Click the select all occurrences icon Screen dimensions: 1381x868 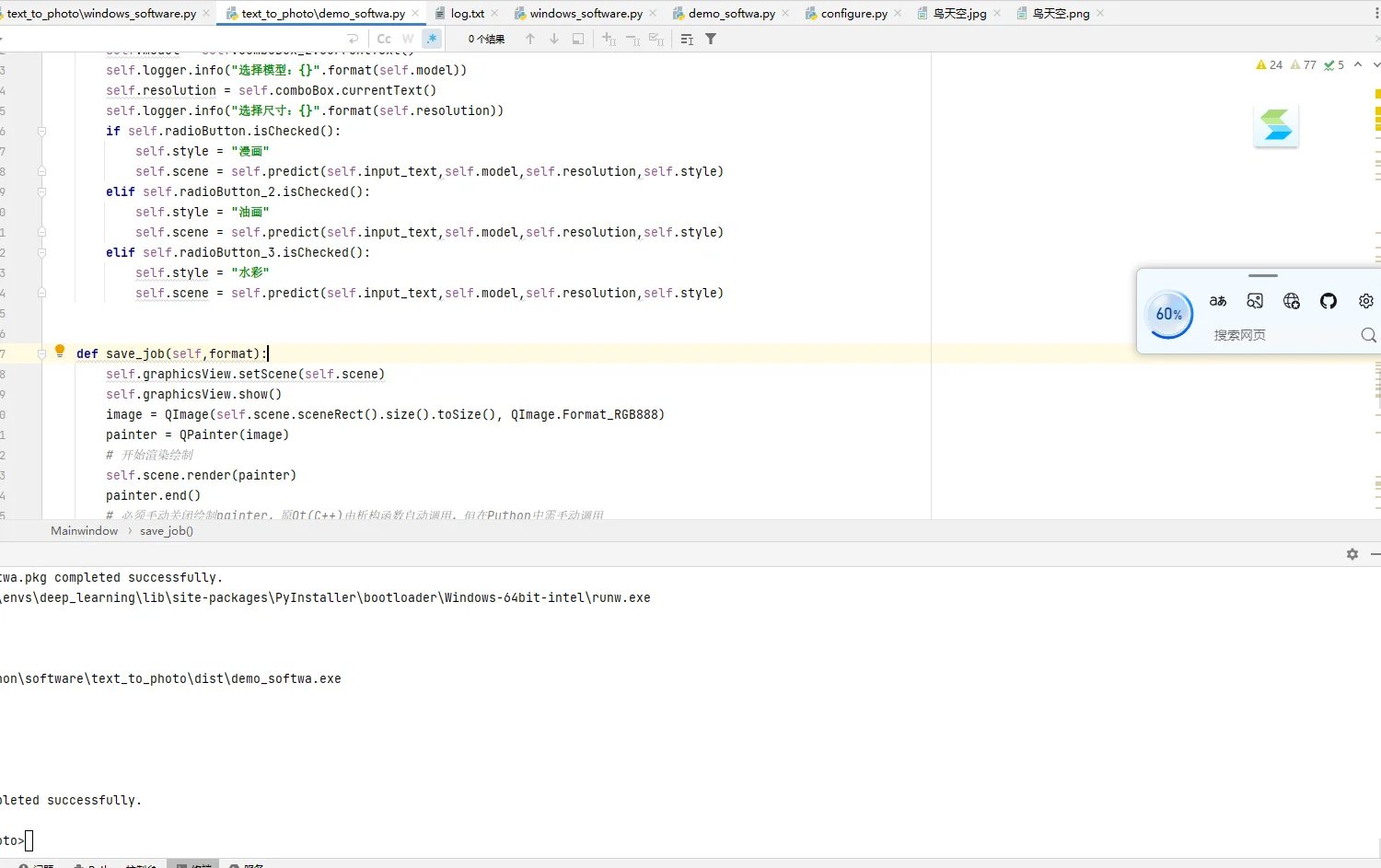click(x=578, y=39)
